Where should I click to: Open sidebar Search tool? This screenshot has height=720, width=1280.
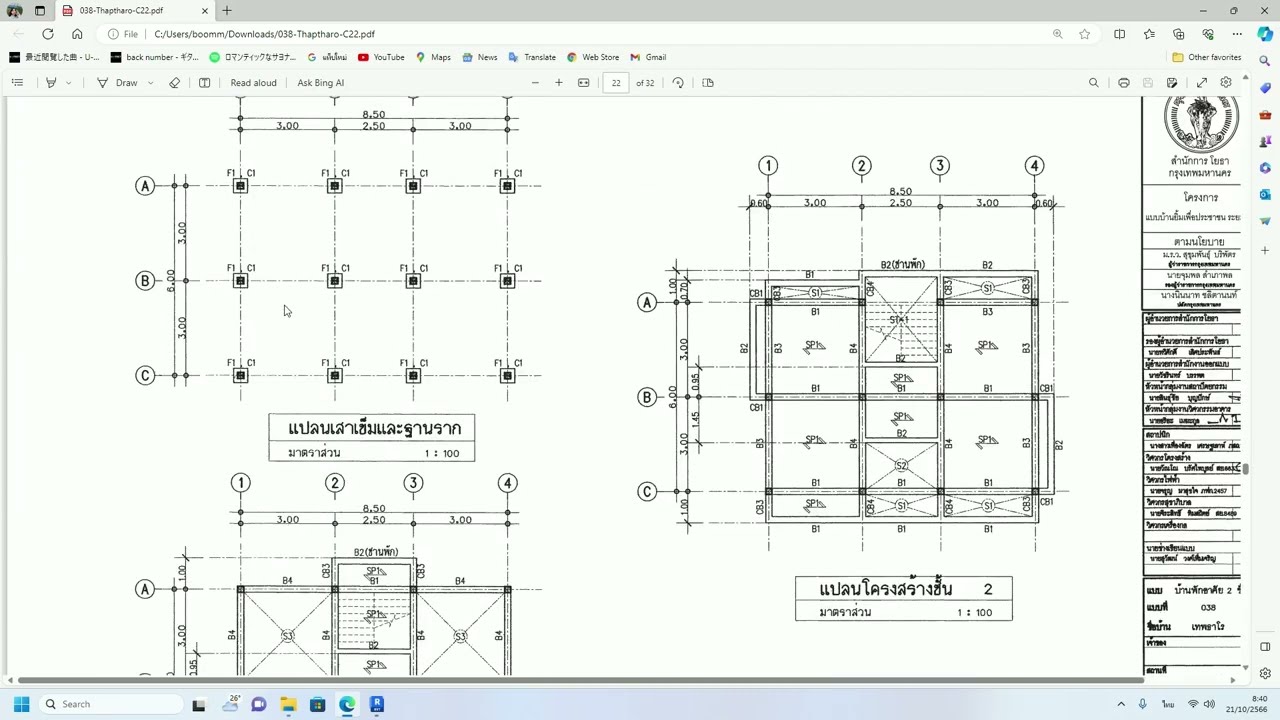[1265, 61]
